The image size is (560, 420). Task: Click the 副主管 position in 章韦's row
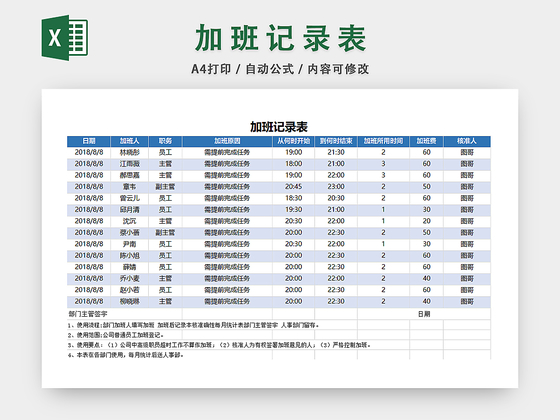tap(165, 187)
